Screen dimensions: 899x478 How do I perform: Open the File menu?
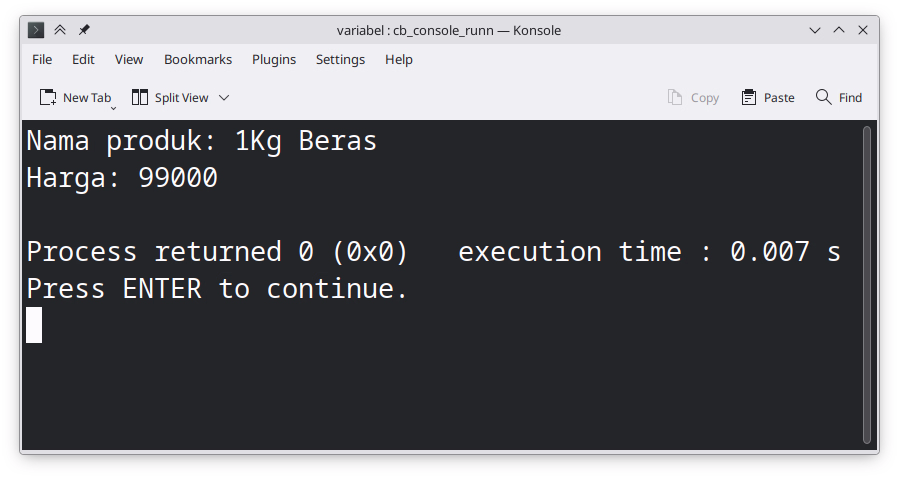tap(42, 59)
